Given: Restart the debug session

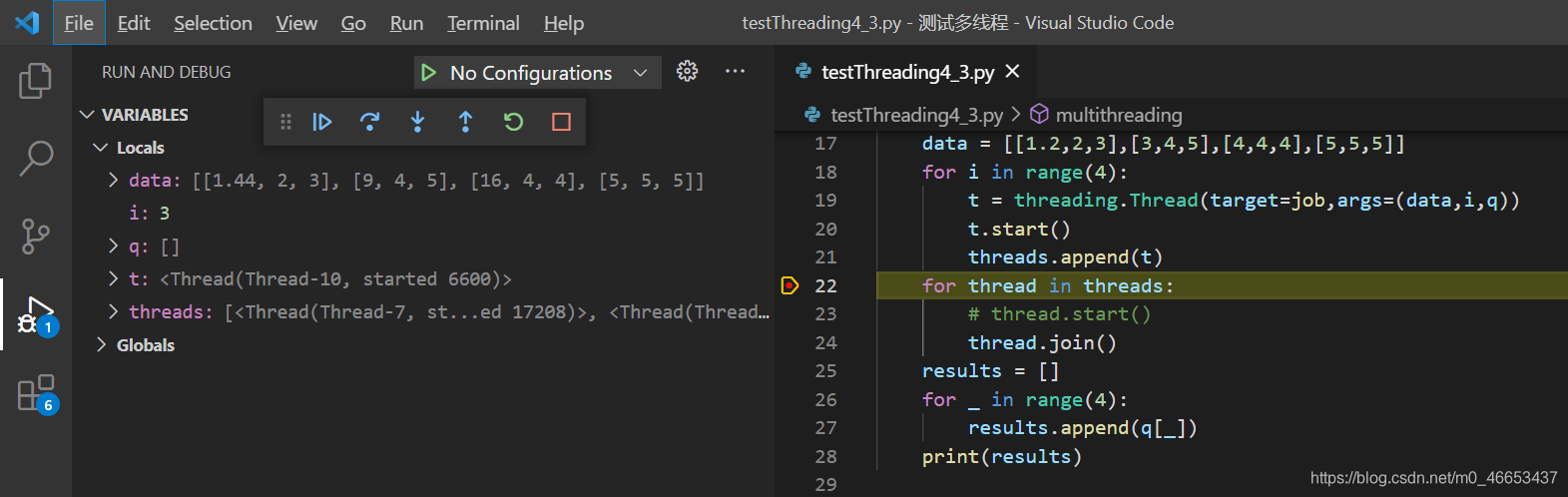Looking at the screenshot, I should point(513,122).
